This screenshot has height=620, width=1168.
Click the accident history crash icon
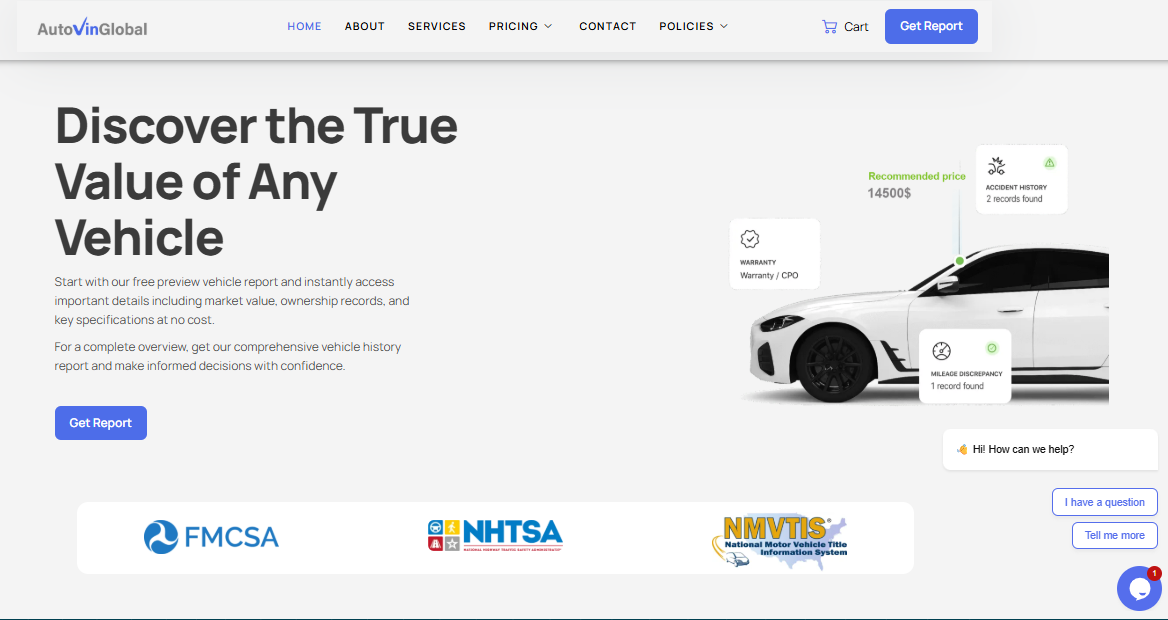pyautogui.click(x=996, y=164)
